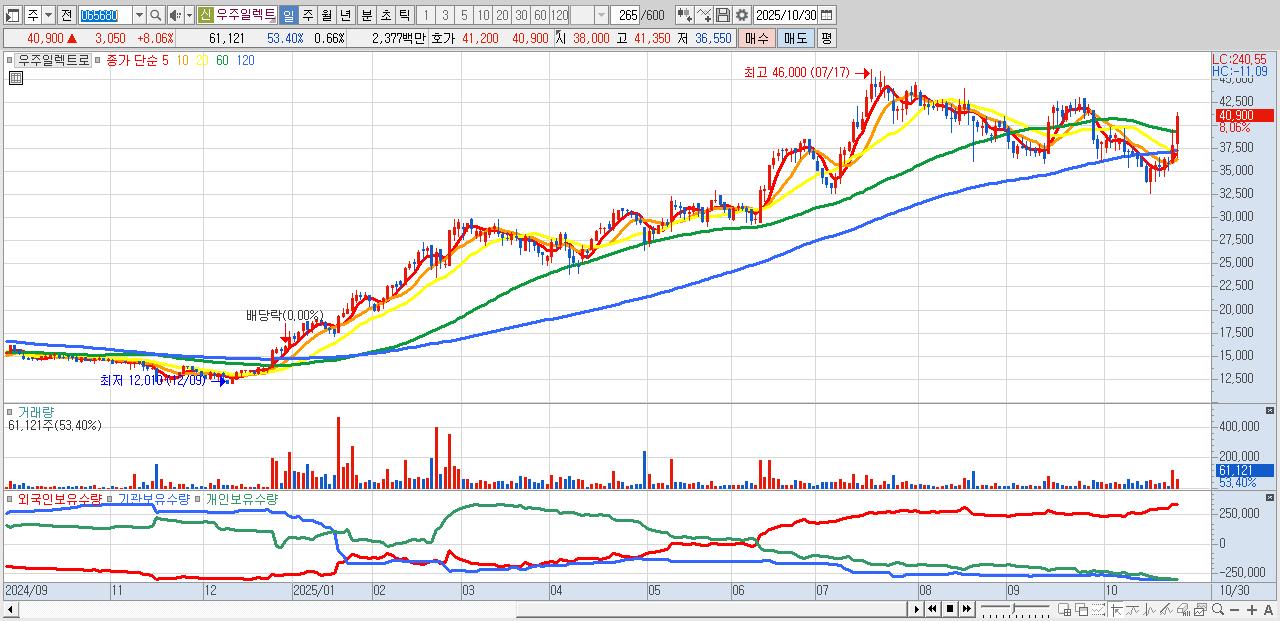This screenshot has height=621, width=1280.
Task: Toggle the 5 interval button
Action: 464,15
